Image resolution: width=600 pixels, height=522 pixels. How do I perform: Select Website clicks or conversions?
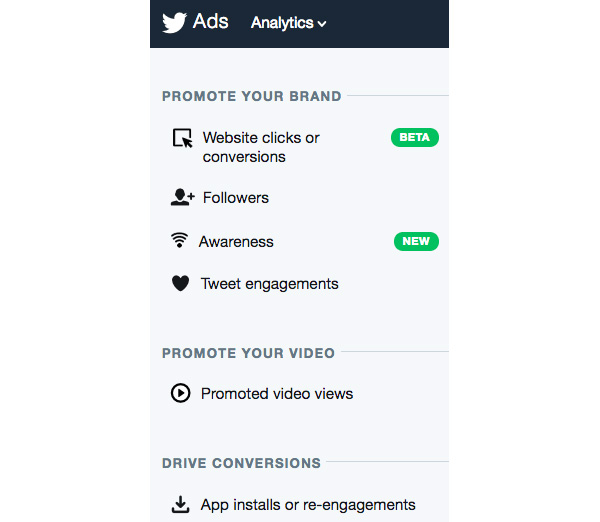[x=261, y=147]
